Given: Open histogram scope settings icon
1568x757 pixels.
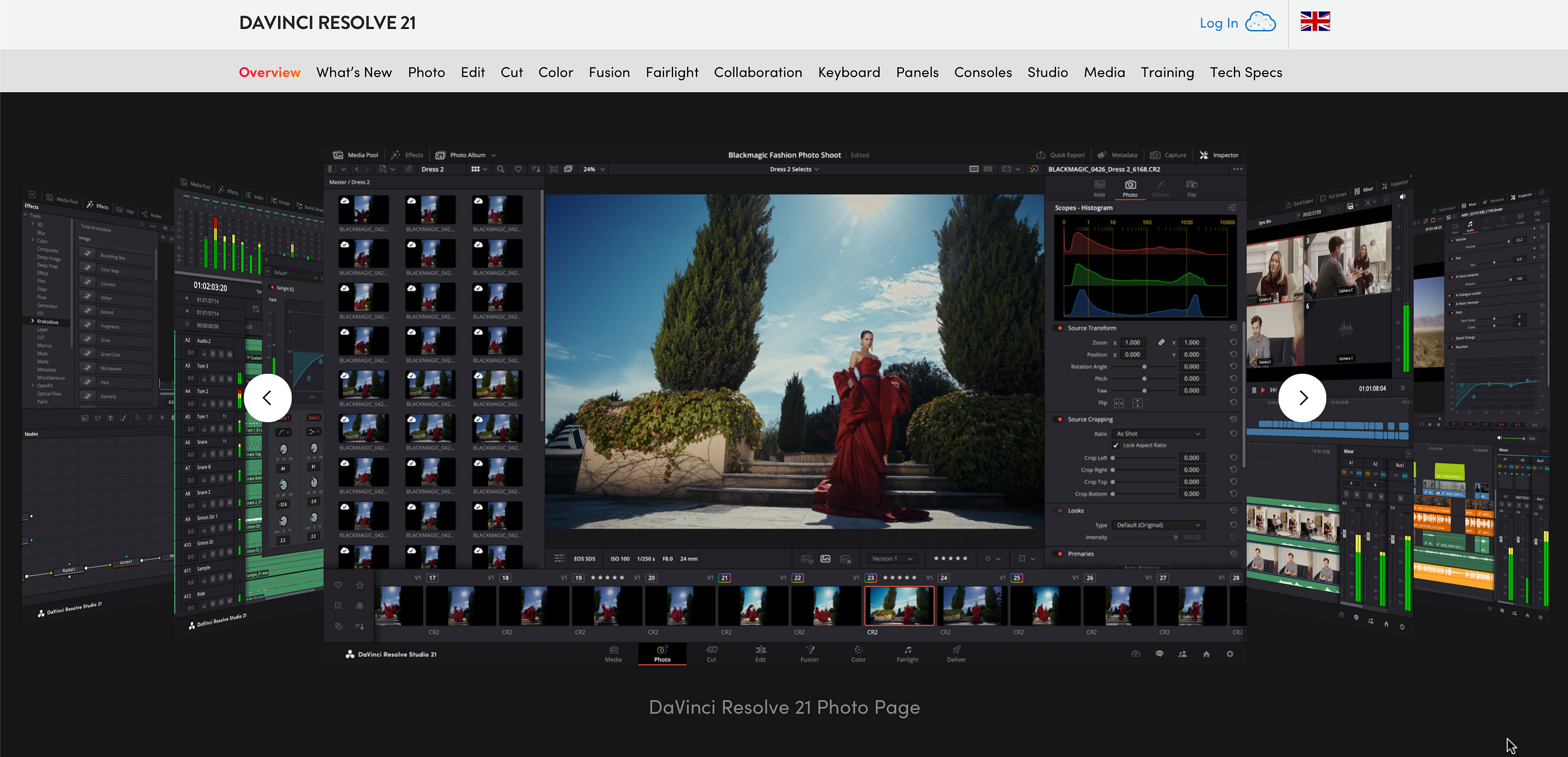Looking at the screenshot, I should 1232,207.
